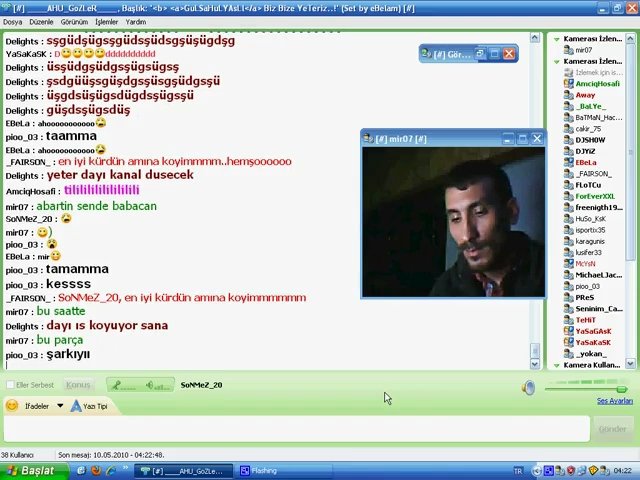Viewport: 640px width, 480px height.
Task: Select BaTMaN_Hac... in the user list
Action: (x=598, y=118)
